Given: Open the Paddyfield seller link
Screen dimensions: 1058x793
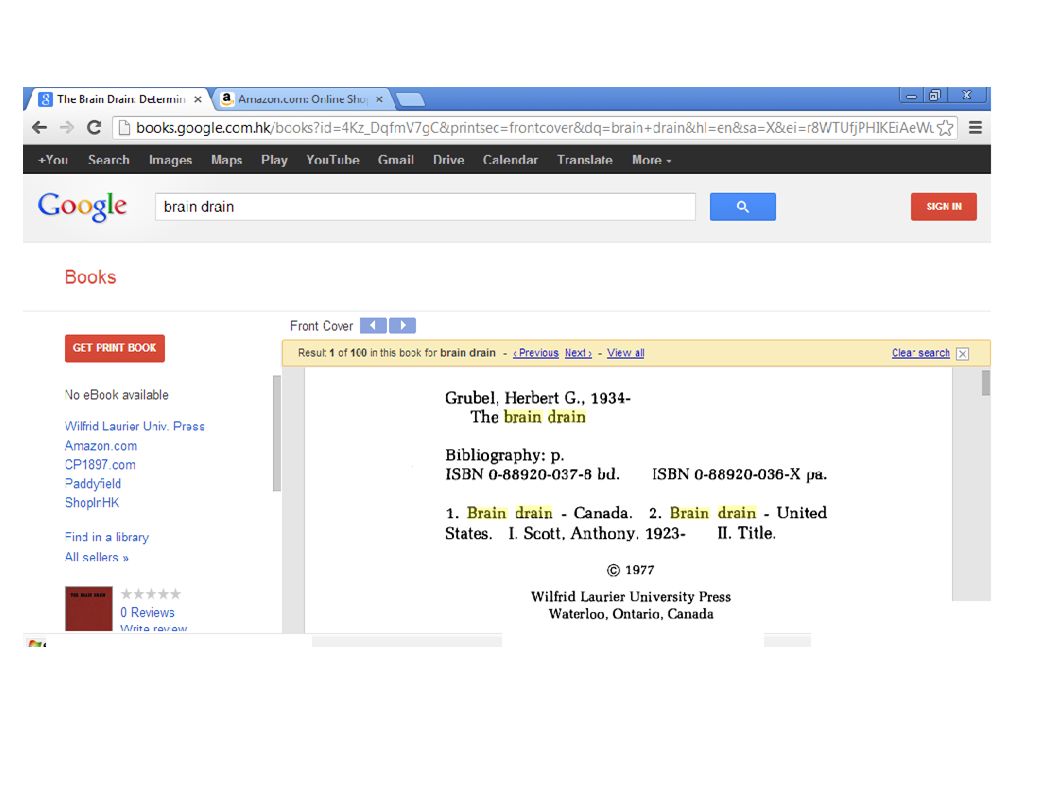Looking at the screenshot, I should point(93,484).
